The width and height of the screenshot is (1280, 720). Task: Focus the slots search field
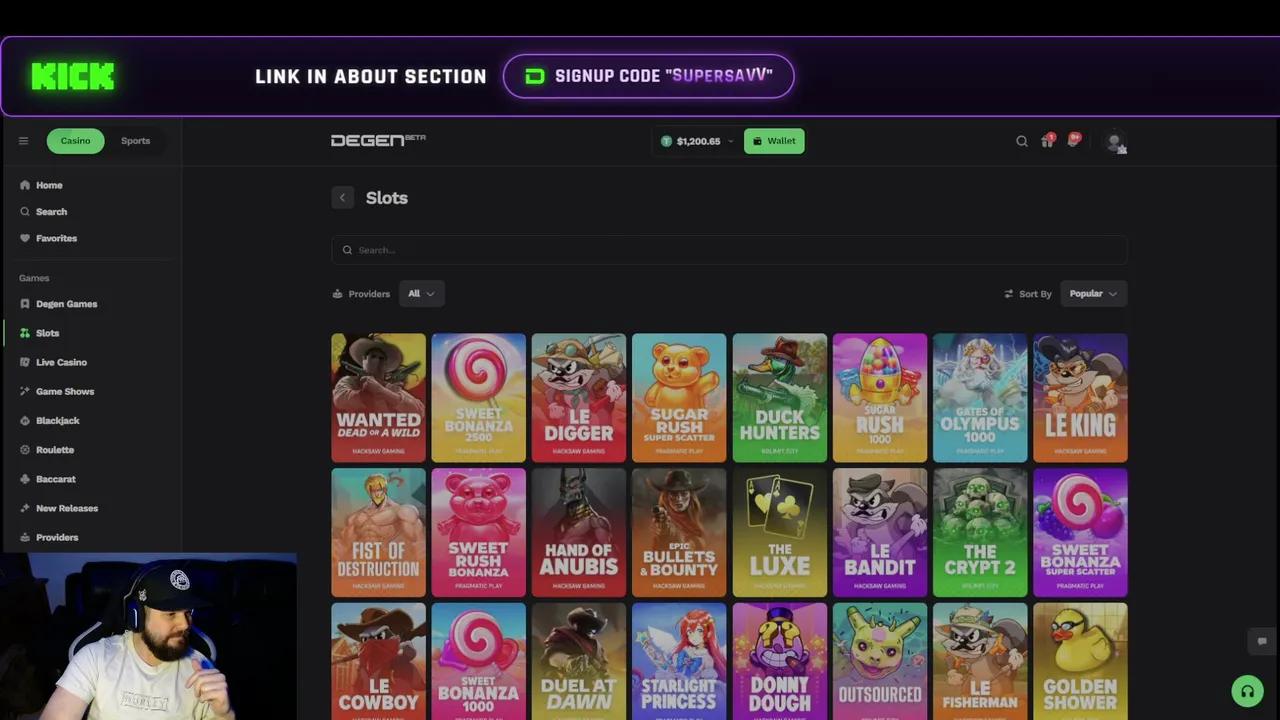point(729,250)
